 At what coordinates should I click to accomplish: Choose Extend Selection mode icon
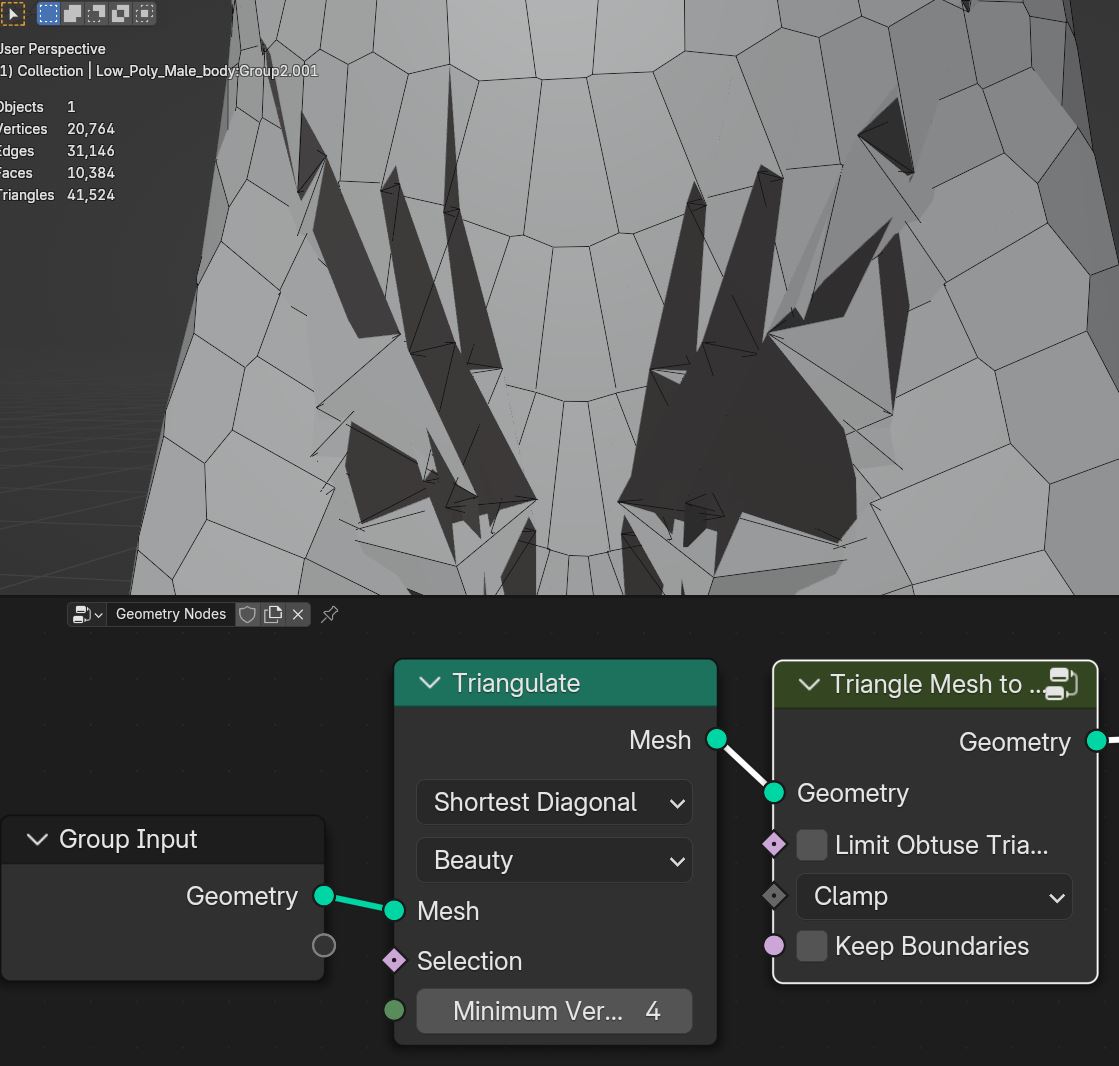click(x=72, y=13)
